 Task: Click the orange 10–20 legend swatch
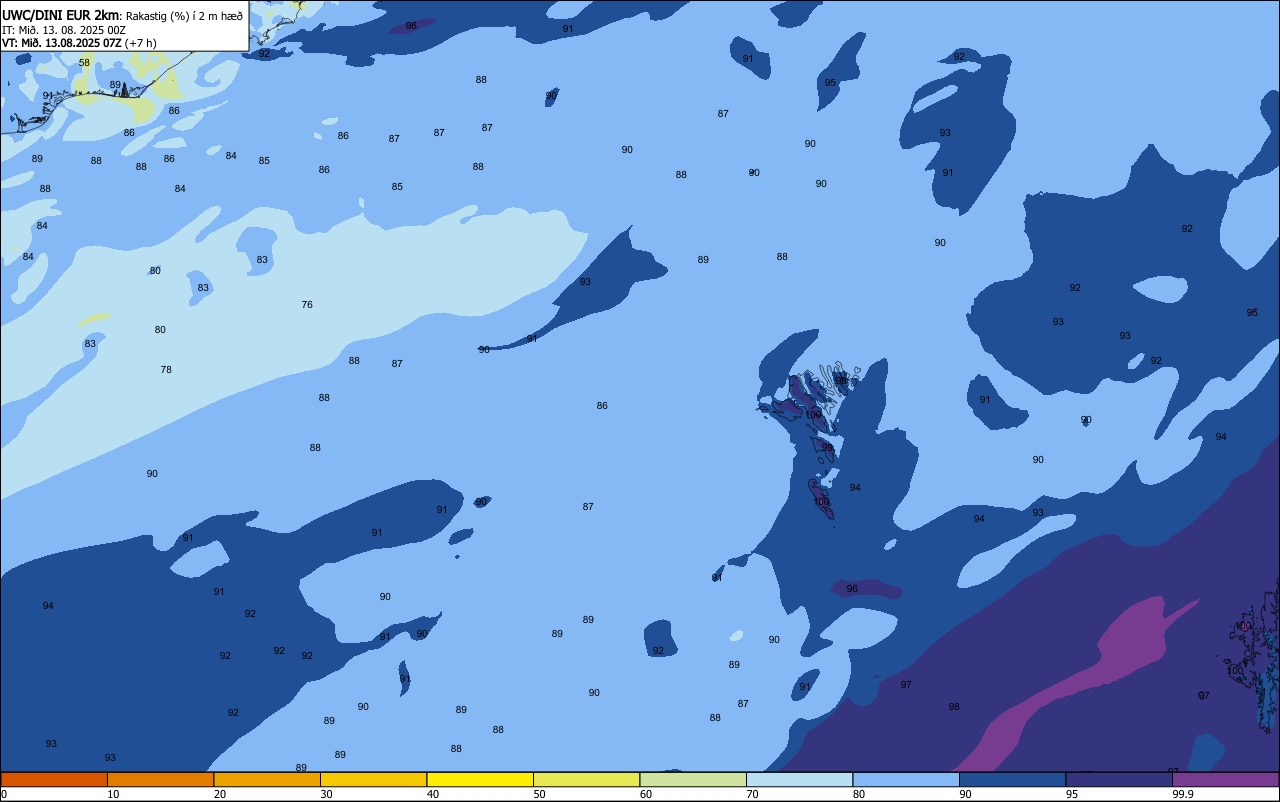[x=160, y=779]
